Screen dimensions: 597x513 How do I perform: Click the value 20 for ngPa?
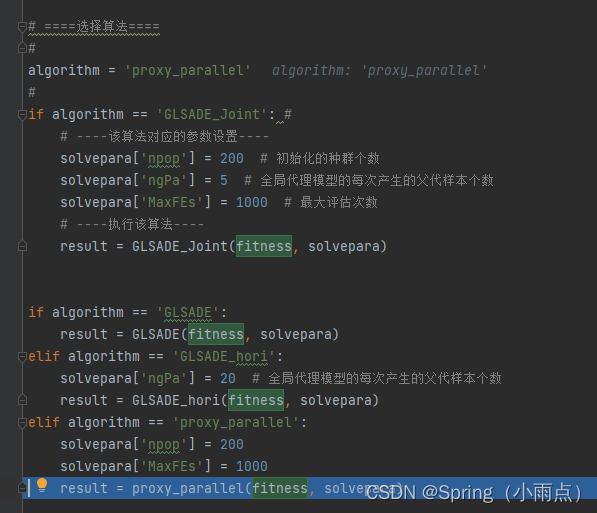click(x=228, y=378)
